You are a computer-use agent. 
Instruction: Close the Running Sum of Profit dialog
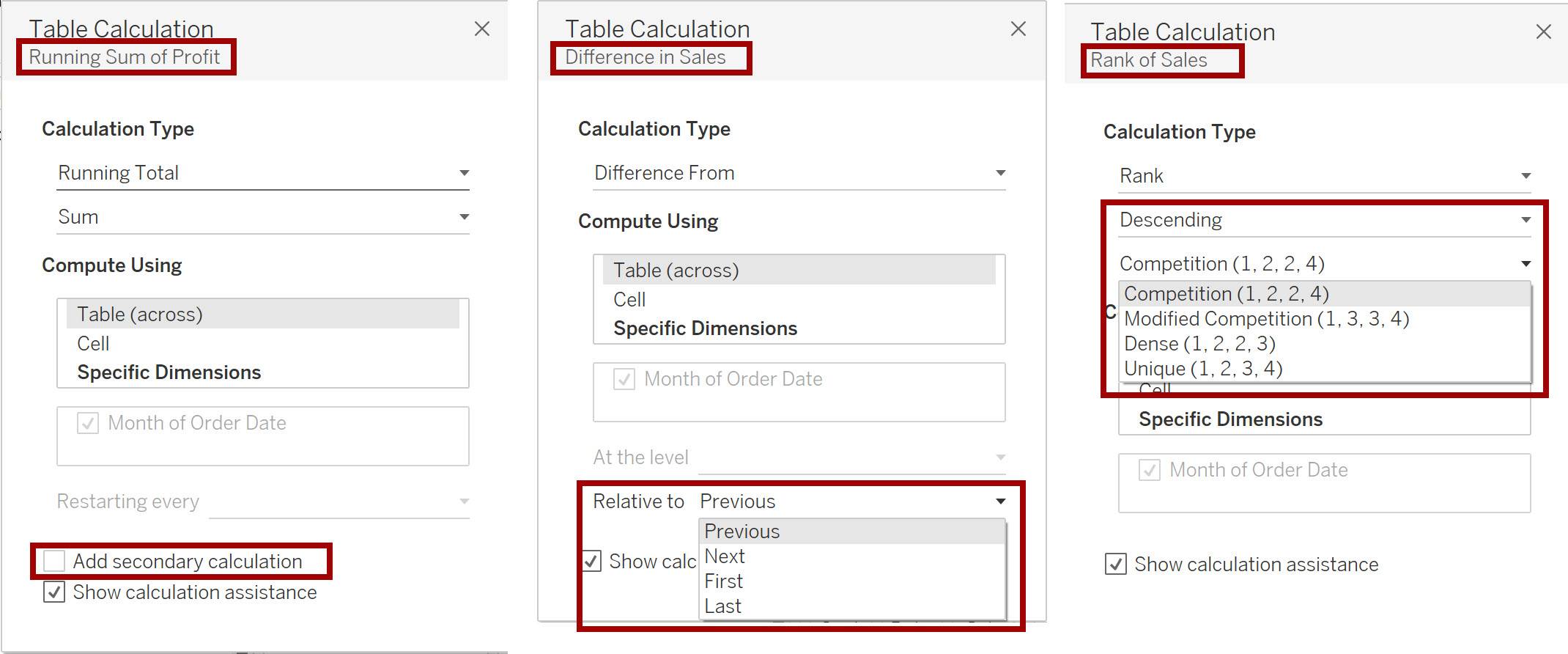[481, 29]
